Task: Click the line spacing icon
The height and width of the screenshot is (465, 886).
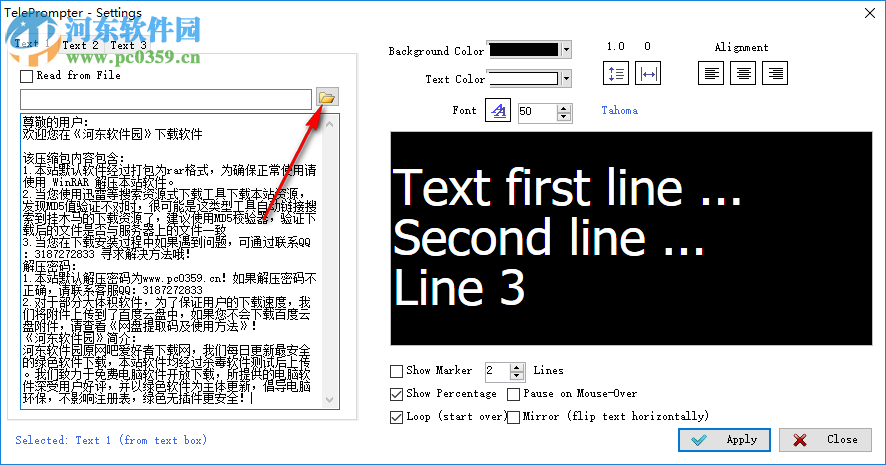Action: [x=615, y=73]
